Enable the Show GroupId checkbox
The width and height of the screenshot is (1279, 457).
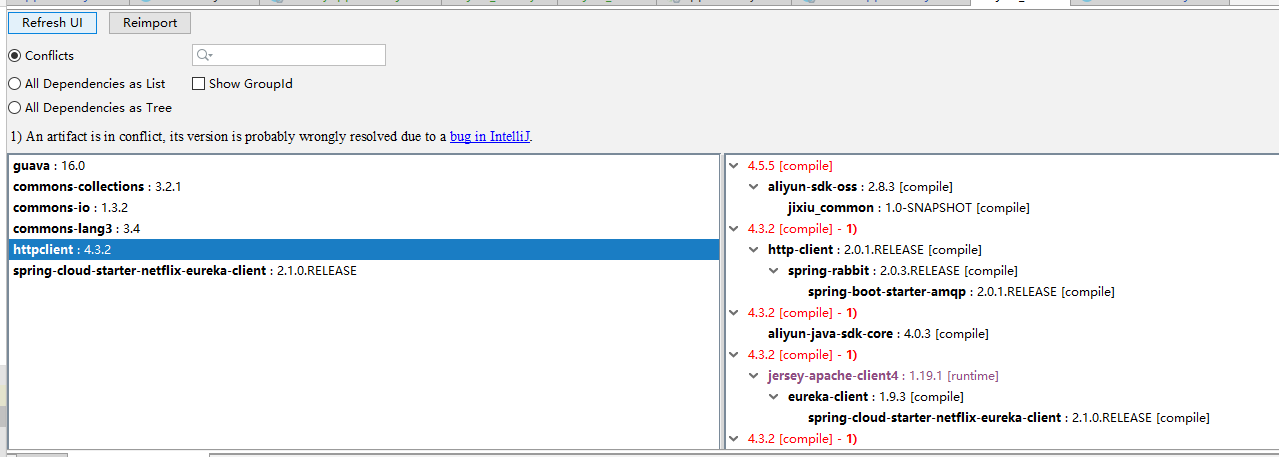(198, 84)
